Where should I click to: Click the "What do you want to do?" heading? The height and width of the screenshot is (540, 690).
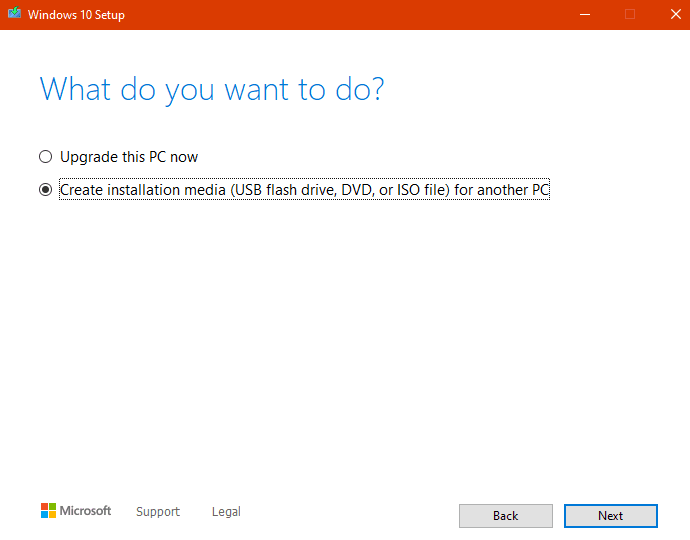(x=212, y=90)
